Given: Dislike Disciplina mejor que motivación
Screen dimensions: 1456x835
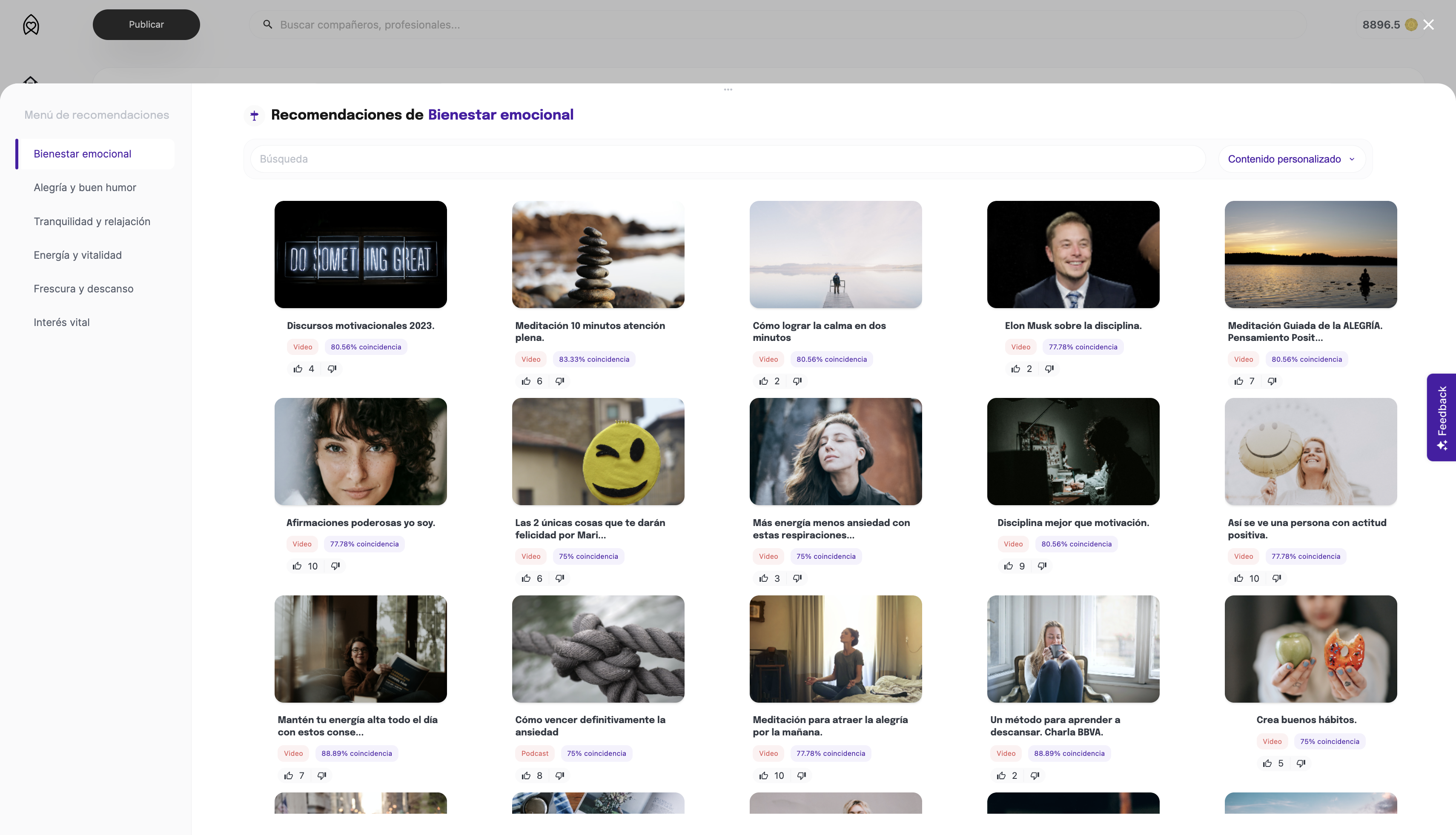Looking at the screenshot, I should pos(1042,566).
